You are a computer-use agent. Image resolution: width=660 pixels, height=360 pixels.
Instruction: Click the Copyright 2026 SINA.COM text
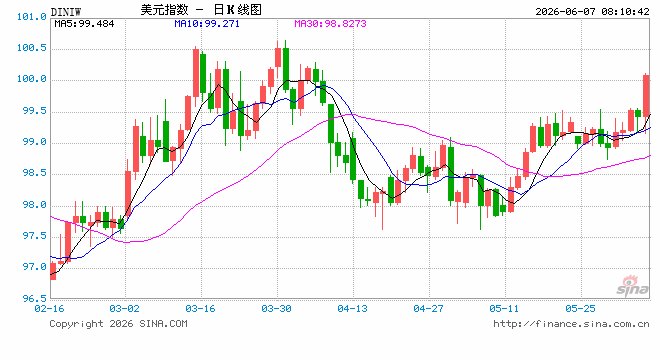point(118,324)
